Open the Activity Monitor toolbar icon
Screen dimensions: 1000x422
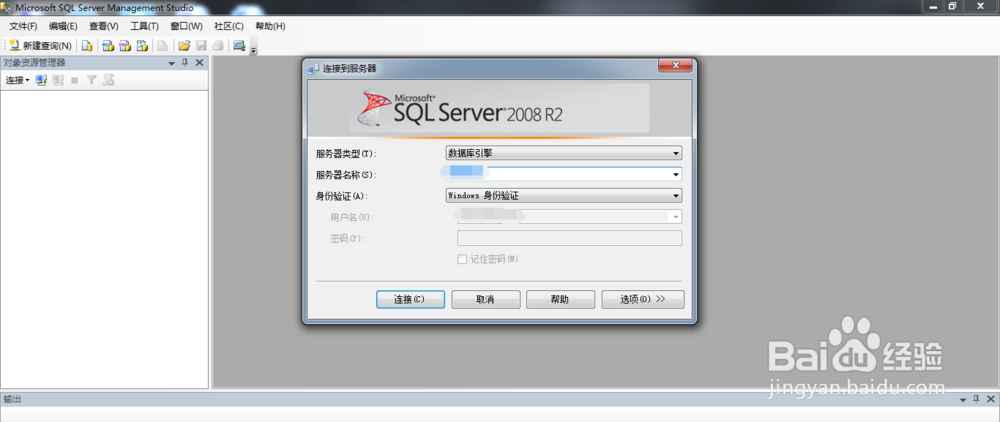[239, 46]
